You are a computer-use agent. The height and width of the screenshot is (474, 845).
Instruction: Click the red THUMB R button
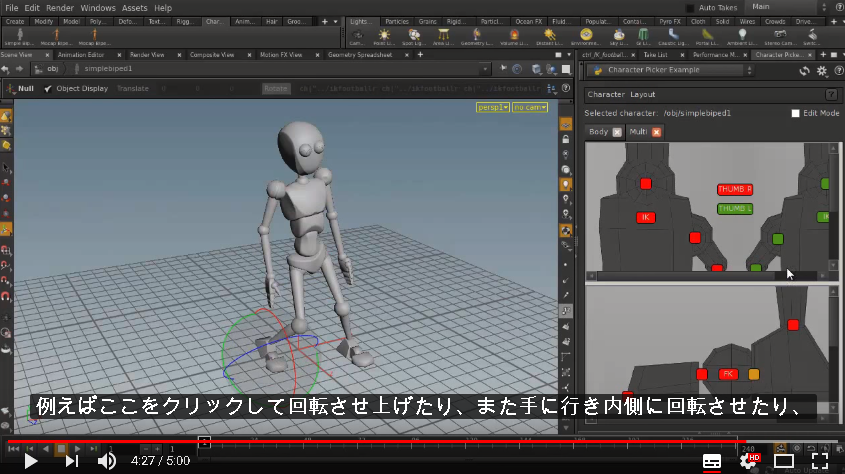click(735, 189)
